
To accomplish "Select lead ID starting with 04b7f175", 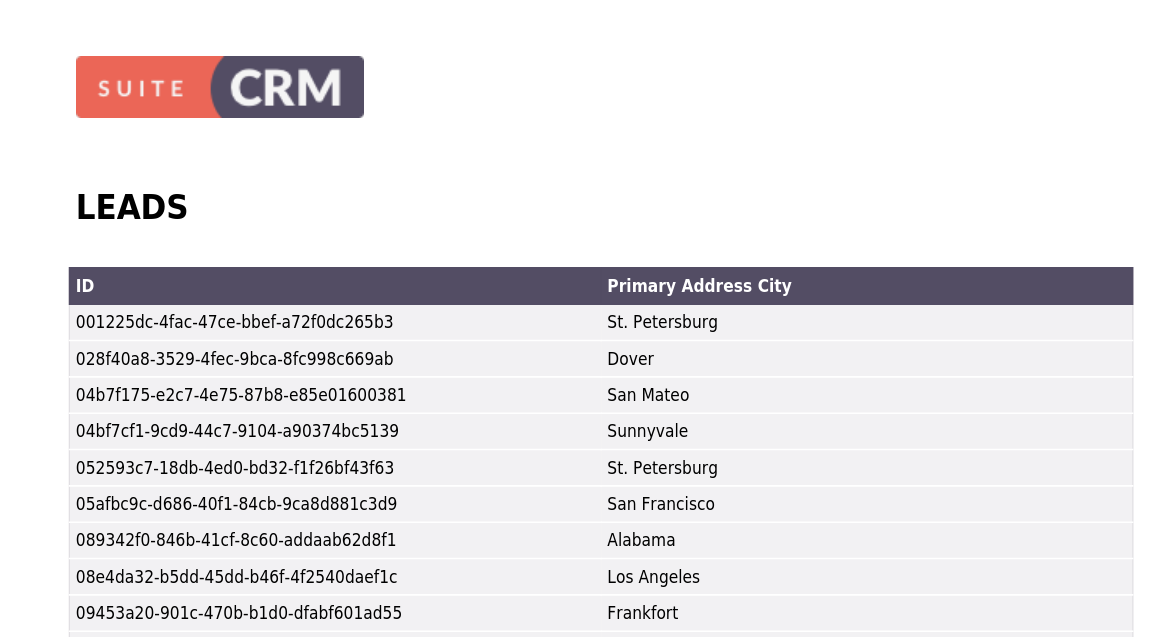I will [241, 395].
